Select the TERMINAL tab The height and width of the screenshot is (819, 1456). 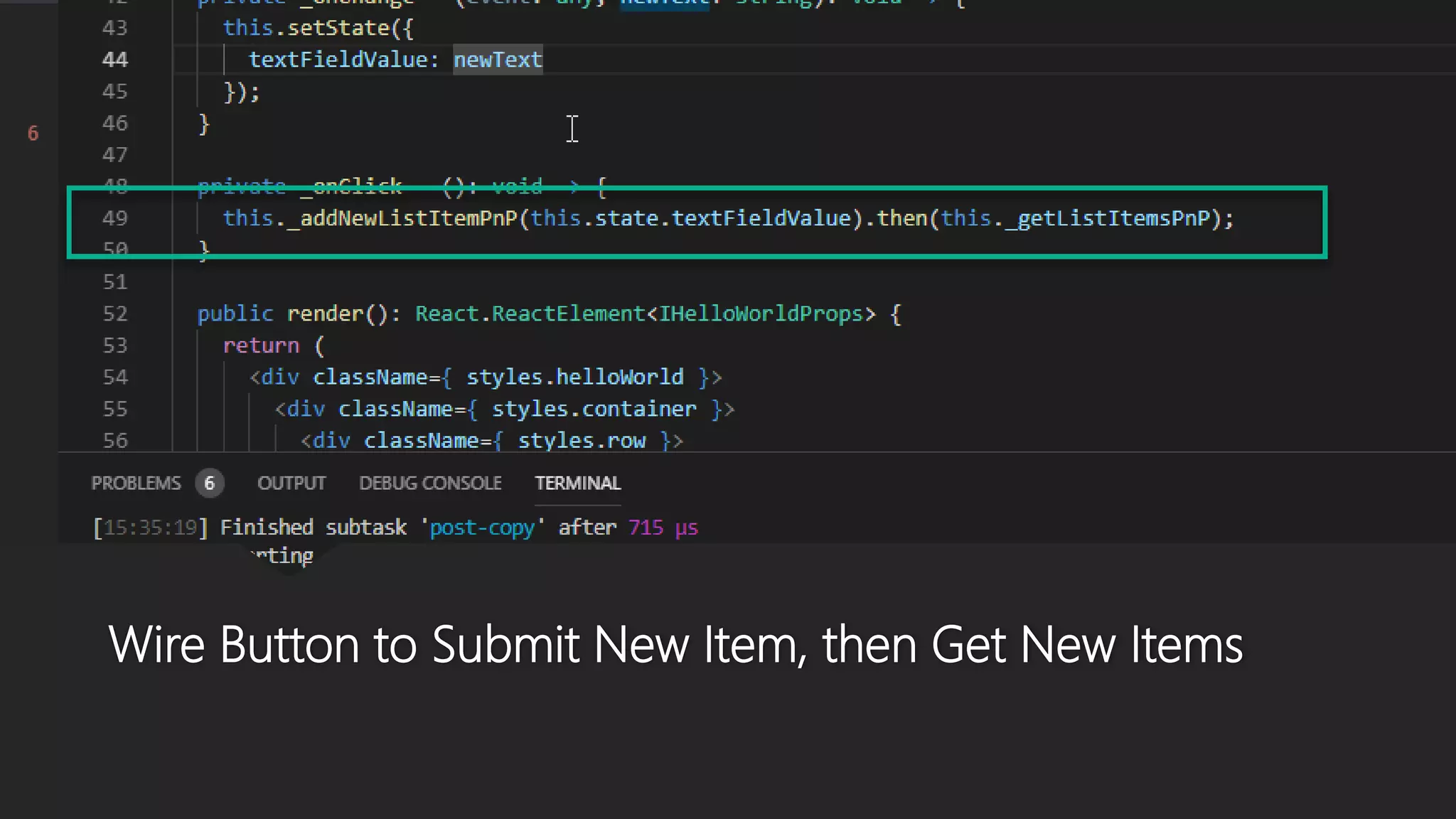tap(577, 483)
